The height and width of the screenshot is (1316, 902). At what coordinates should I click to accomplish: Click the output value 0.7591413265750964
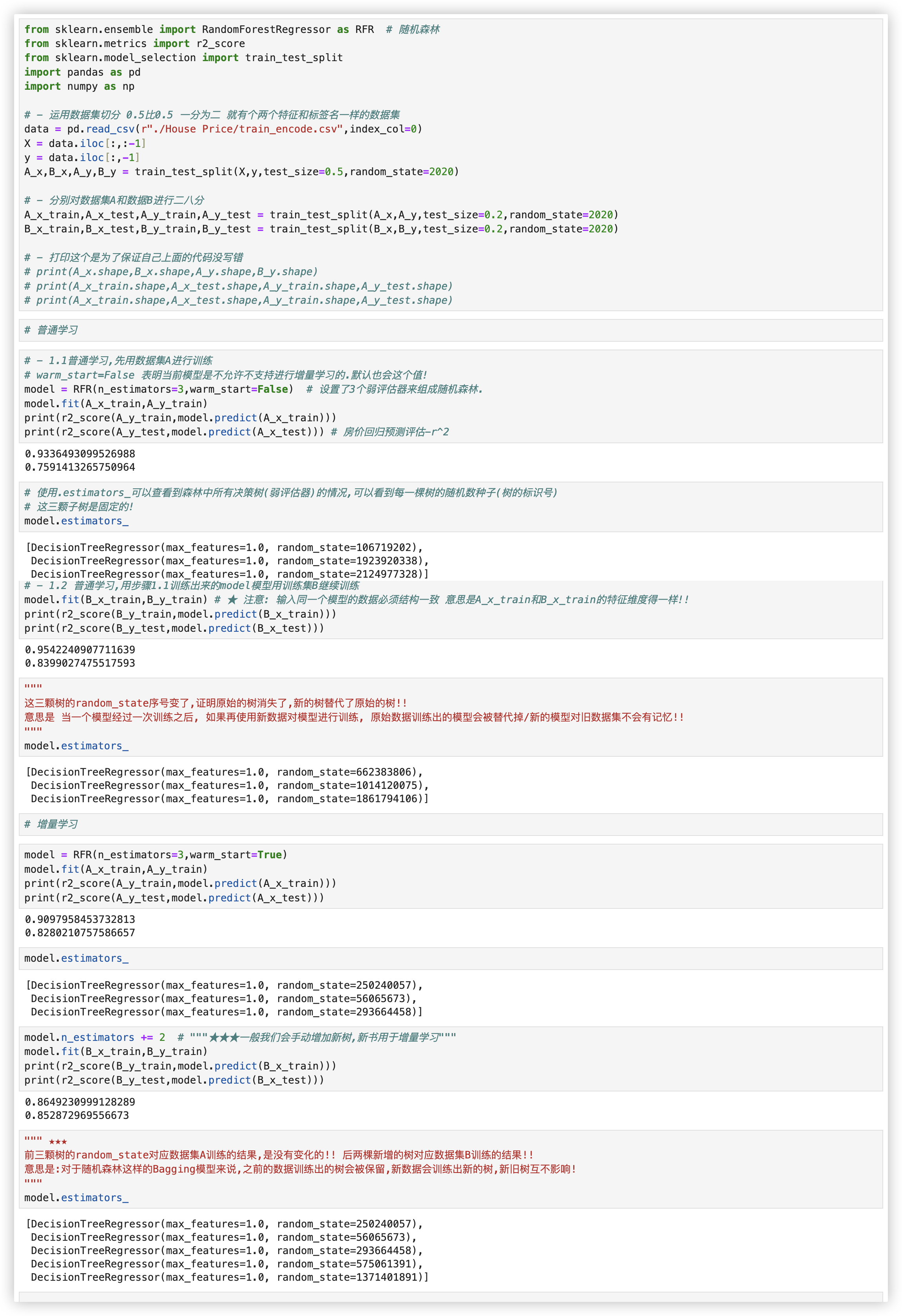(80, 467)
